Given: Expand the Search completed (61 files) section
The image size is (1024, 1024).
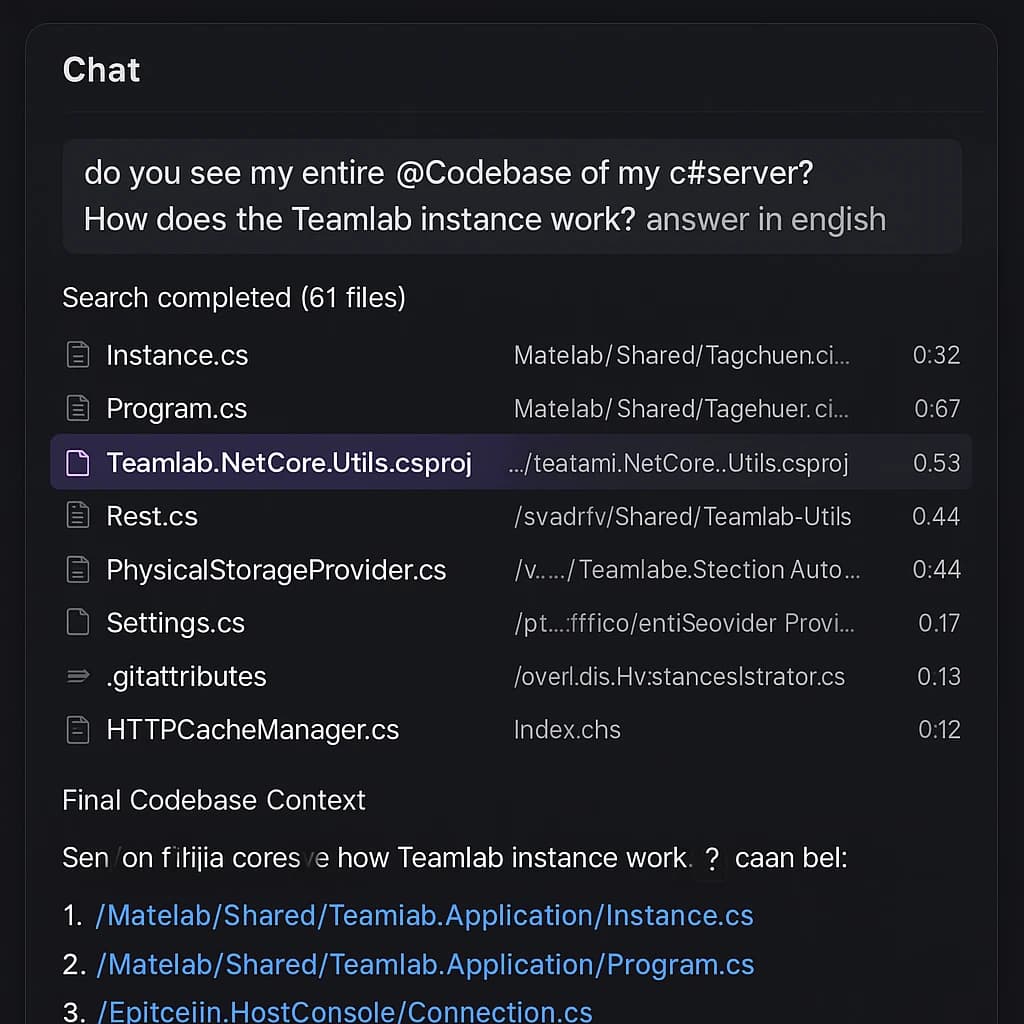Looking at the screenshot, I should pos(233,298).
